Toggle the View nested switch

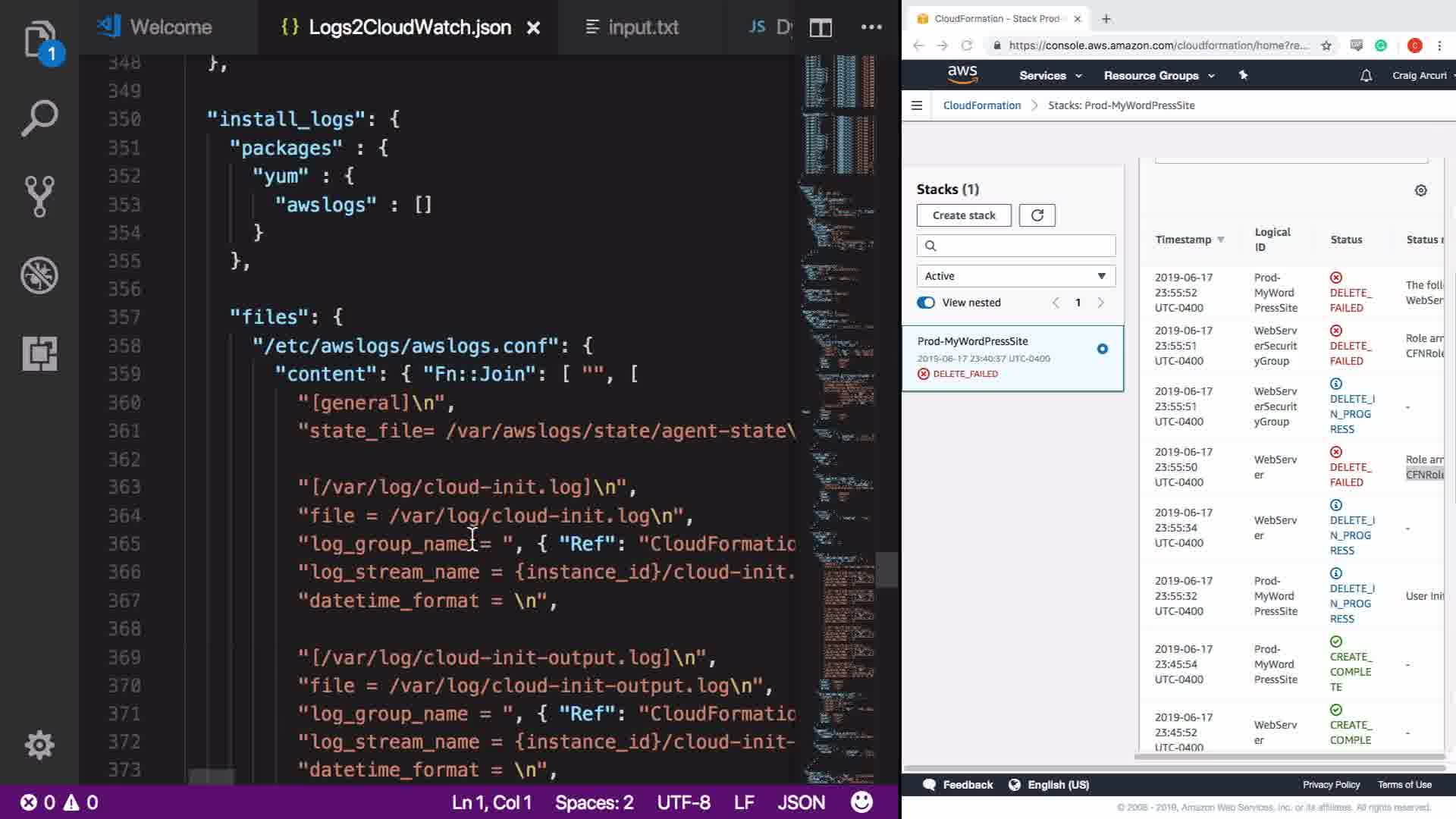pos(926,303)
